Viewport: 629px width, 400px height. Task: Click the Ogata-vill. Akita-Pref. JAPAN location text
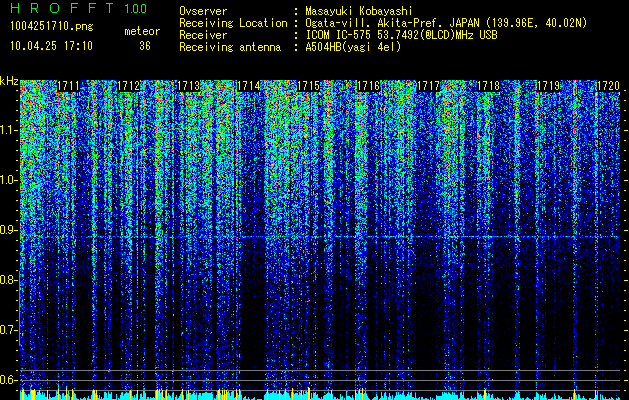click(x=446, y=23)
